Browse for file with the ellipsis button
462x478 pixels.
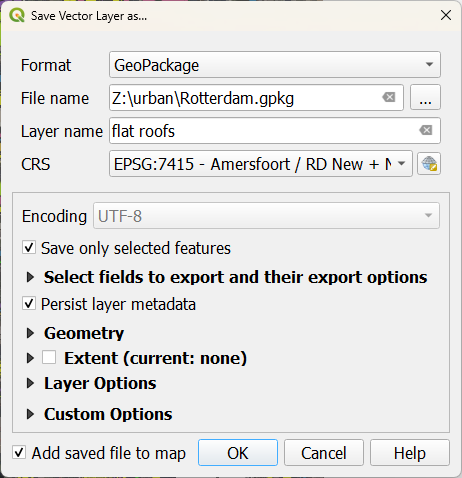click(425, 97)
